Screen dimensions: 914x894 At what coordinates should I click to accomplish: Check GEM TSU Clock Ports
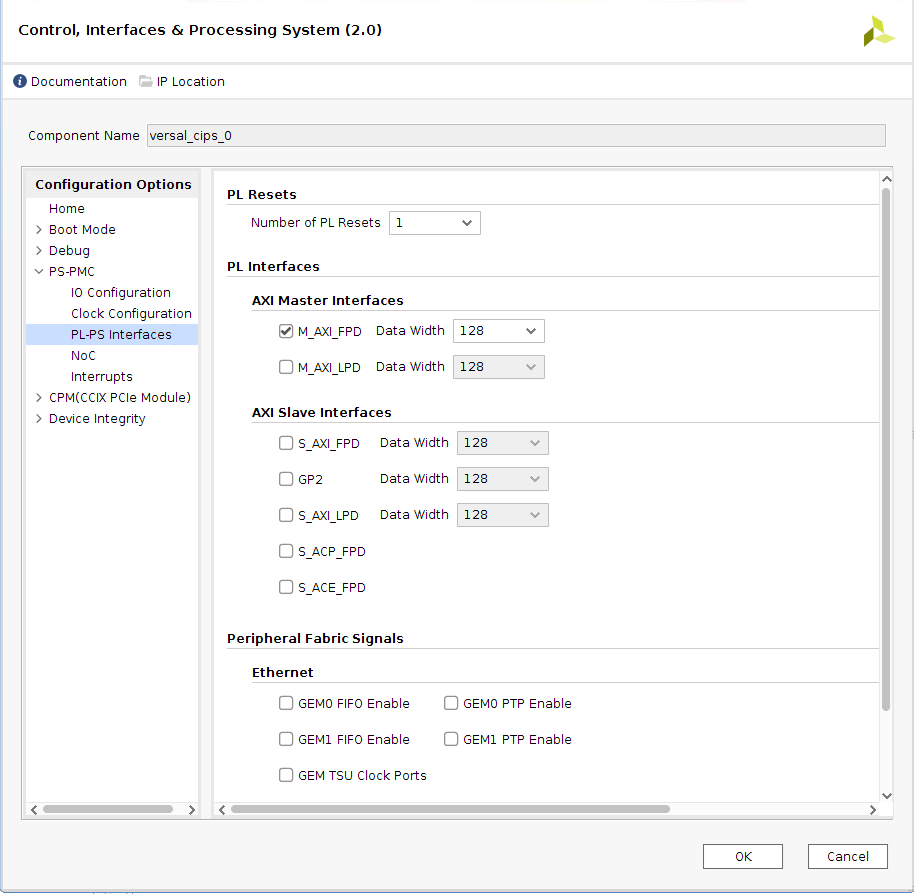(x=286, y=775)
